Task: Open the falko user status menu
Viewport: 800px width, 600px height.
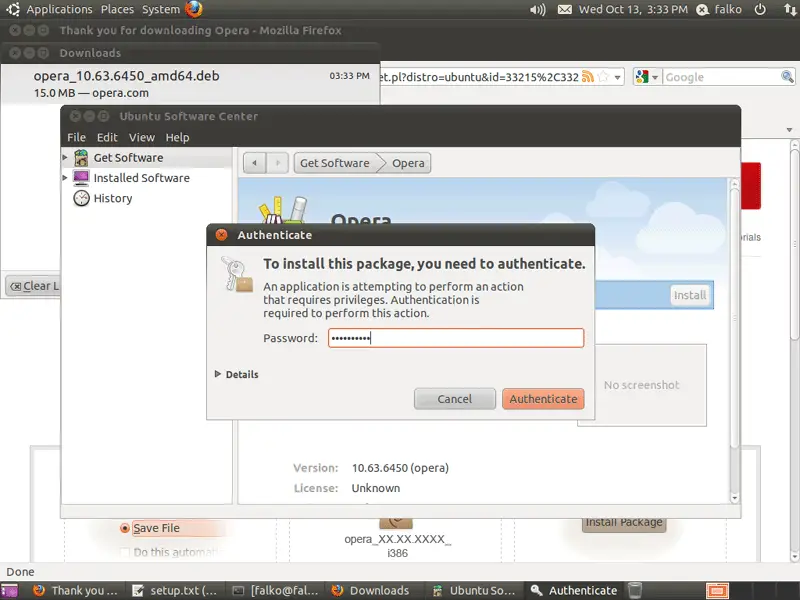Action: [x=719, y=9]
